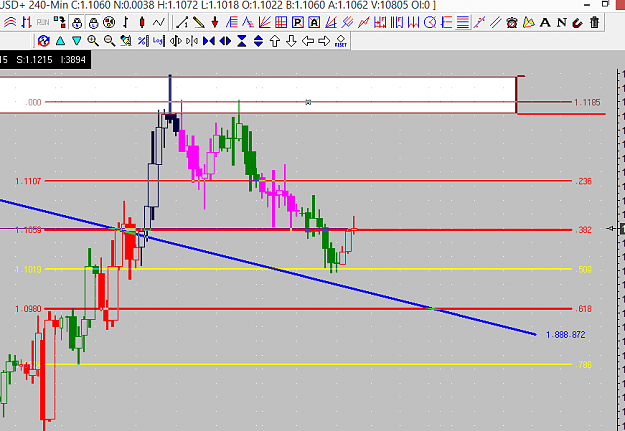Select the bar chart style icon

pos(126,22)
